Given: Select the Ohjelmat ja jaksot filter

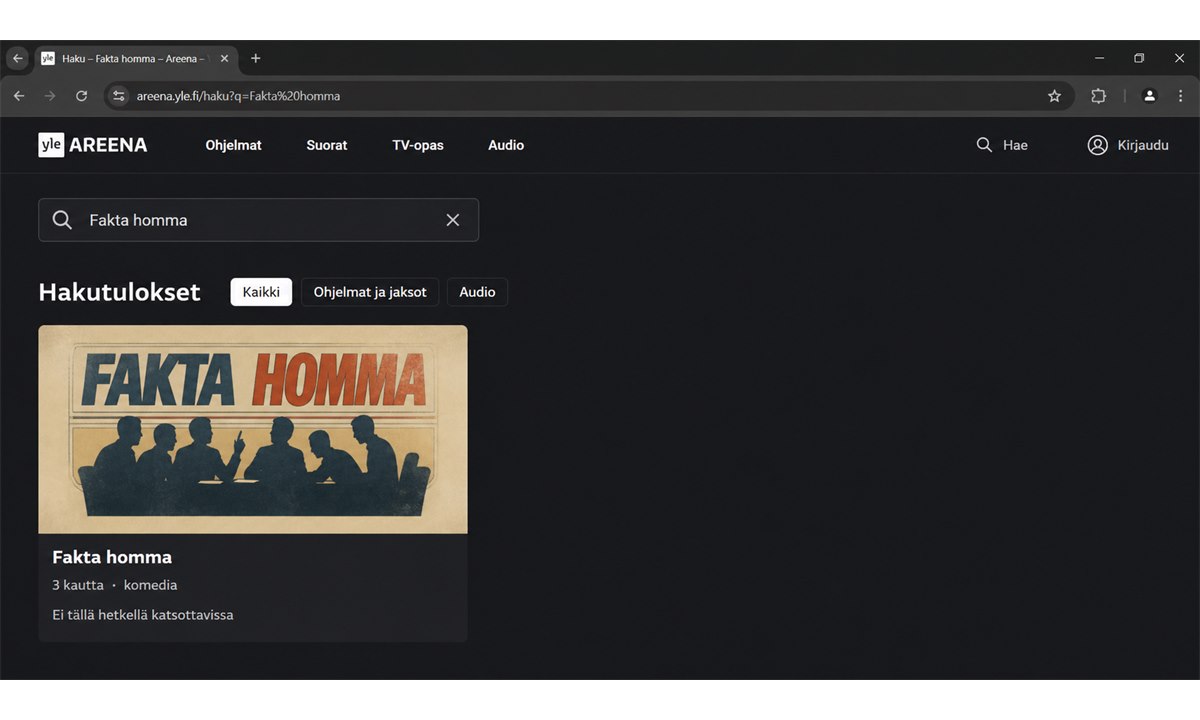Looking at the screenshot, I should coord(370,292).
